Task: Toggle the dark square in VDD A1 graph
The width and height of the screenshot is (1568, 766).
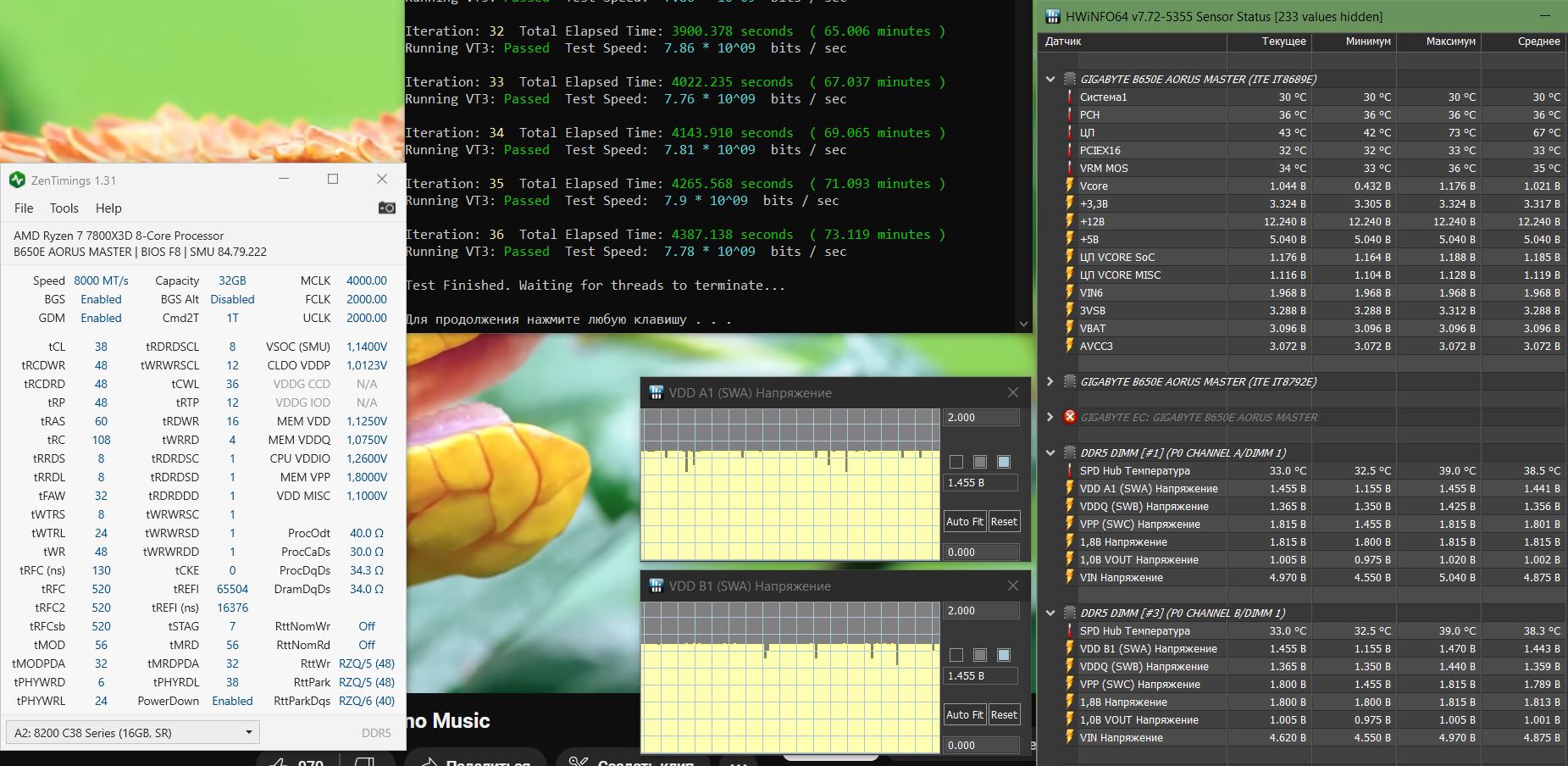Action: click(x=956, y=462)
